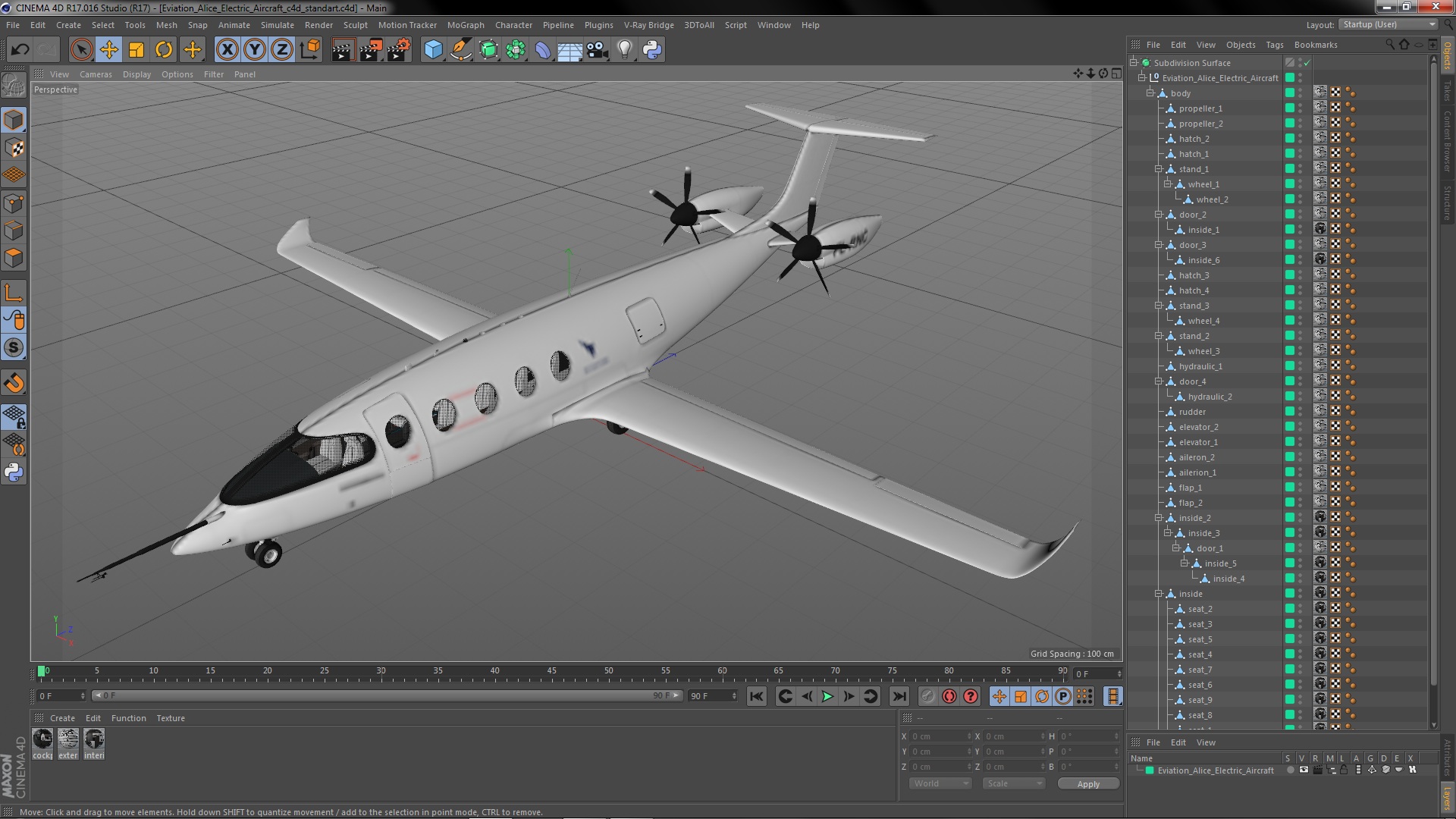Click the Record Active Objects button
The width and height of the screenshot is (1456, 819).
click(927, 696)
